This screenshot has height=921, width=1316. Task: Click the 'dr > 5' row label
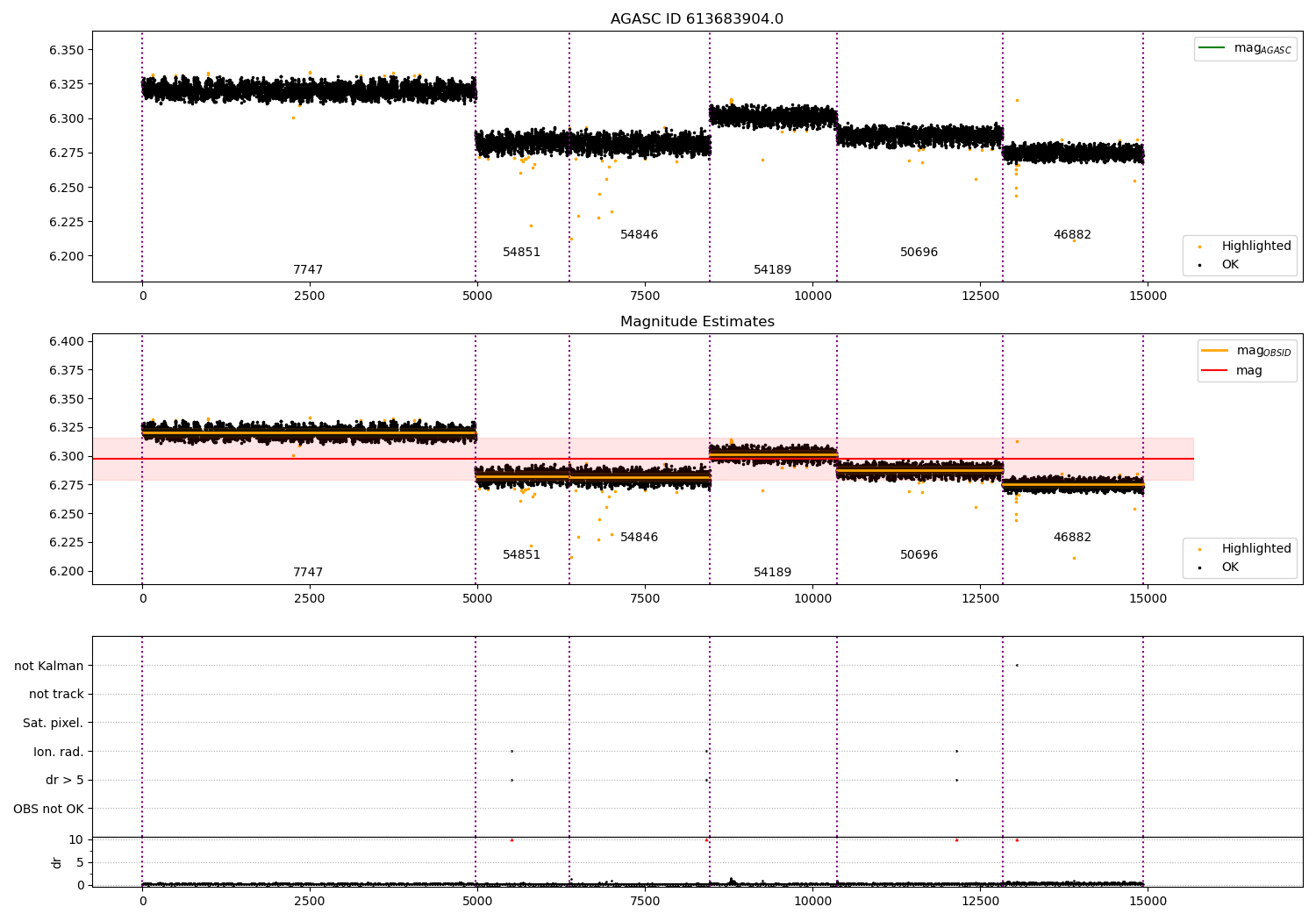click(65, 781)
